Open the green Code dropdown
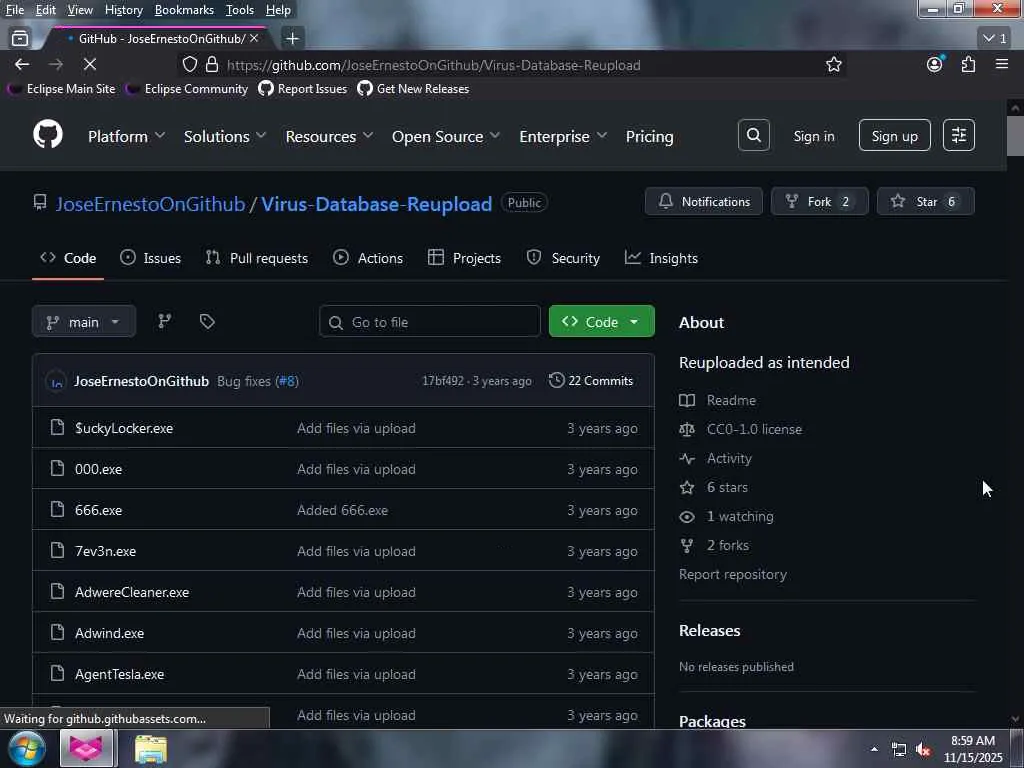The image size is (1024, 768). point(601,321)
